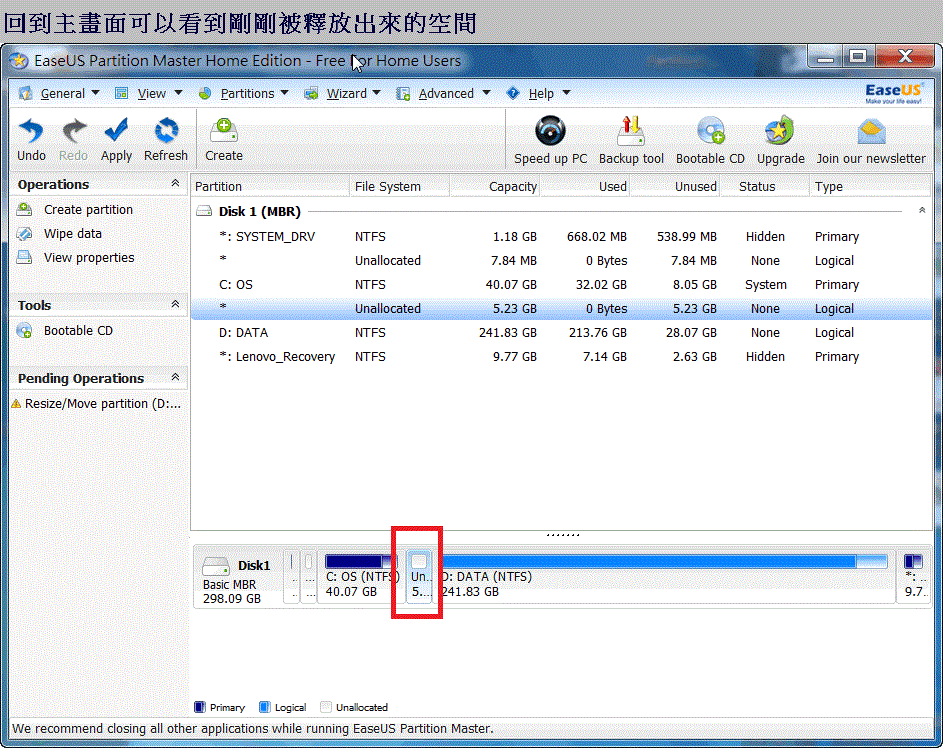Open the Speed up PC tool
The width and height of the screenshot is (943, 748).
tap(550, 130)
